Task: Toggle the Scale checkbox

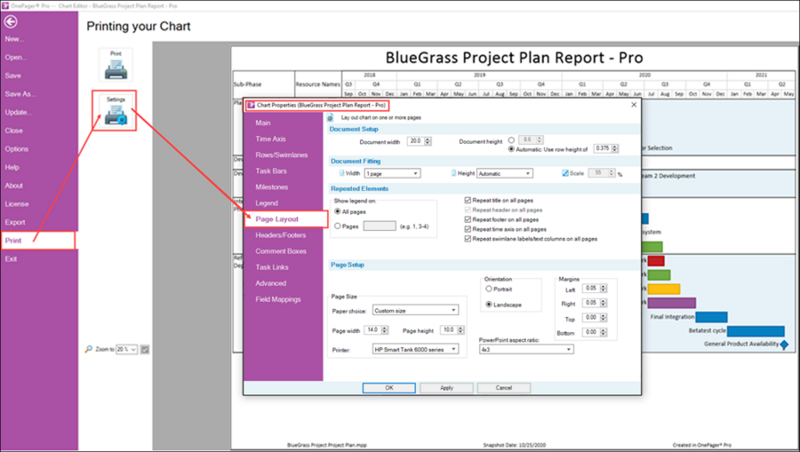Action: click(x=565, y=173)
